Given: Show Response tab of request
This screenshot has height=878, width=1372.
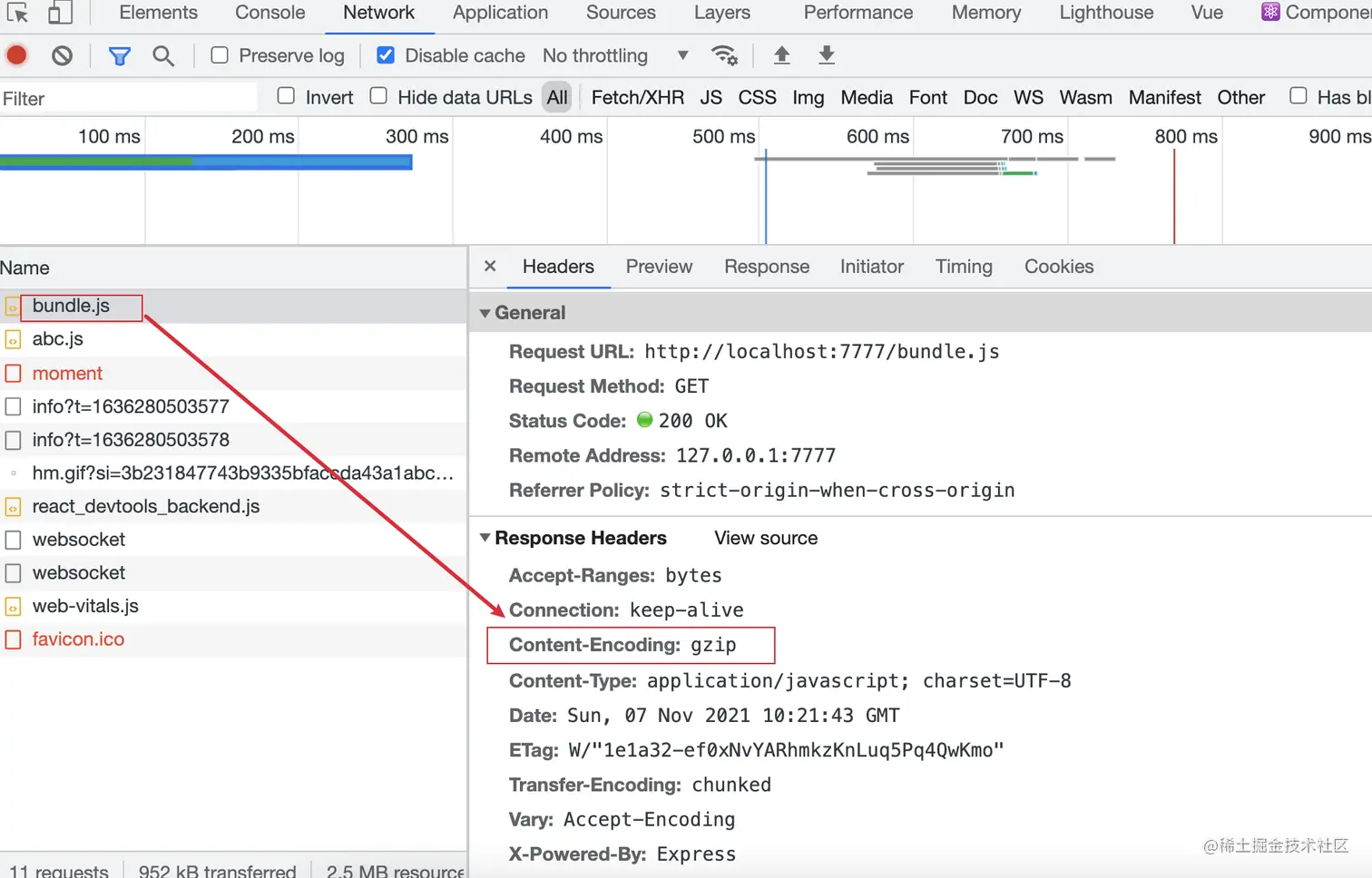Looking at the screenshot, I should tap(767, 267).
